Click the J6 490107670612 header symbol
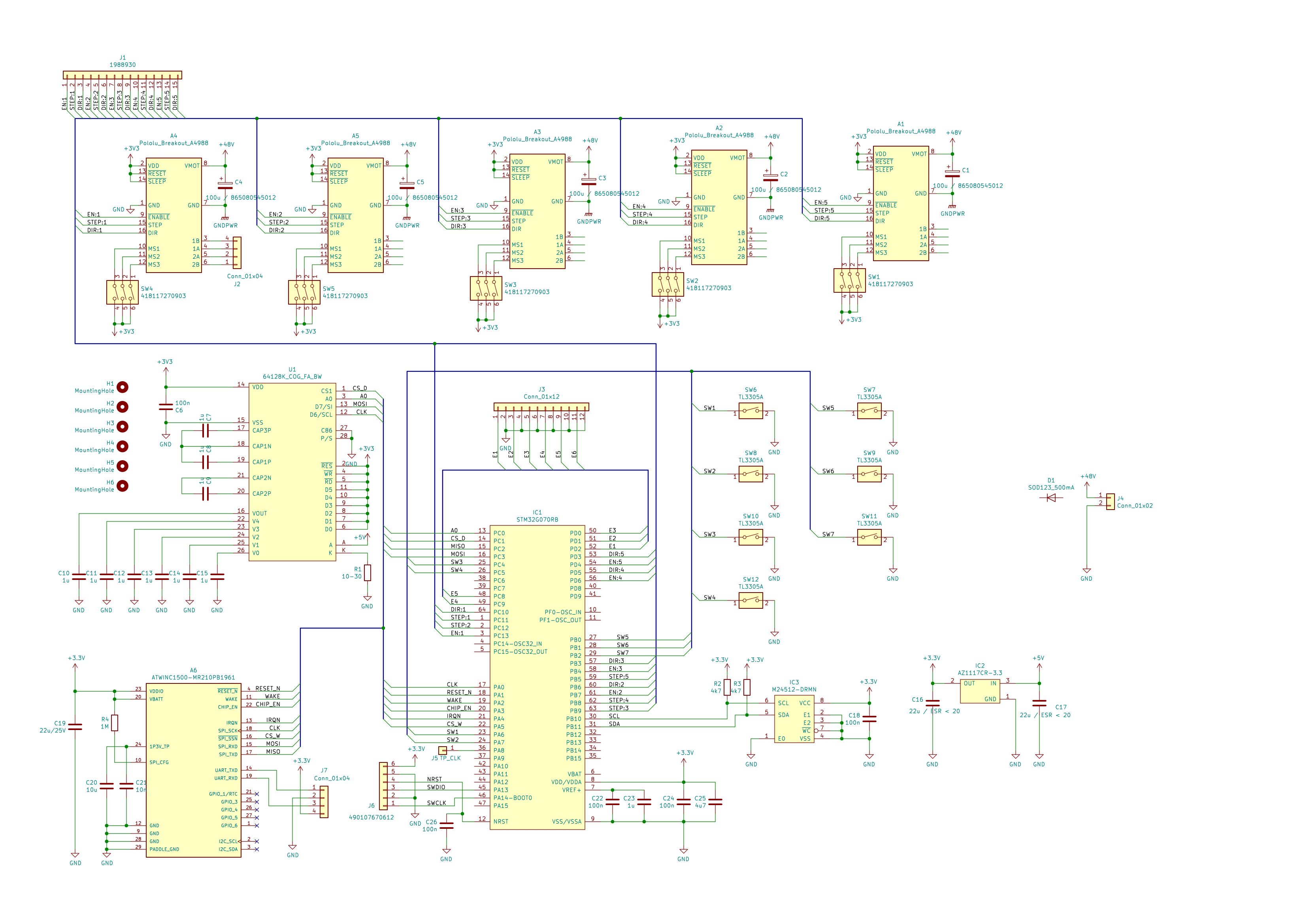This screenshot has height=924, width=1307. (383, 786)
